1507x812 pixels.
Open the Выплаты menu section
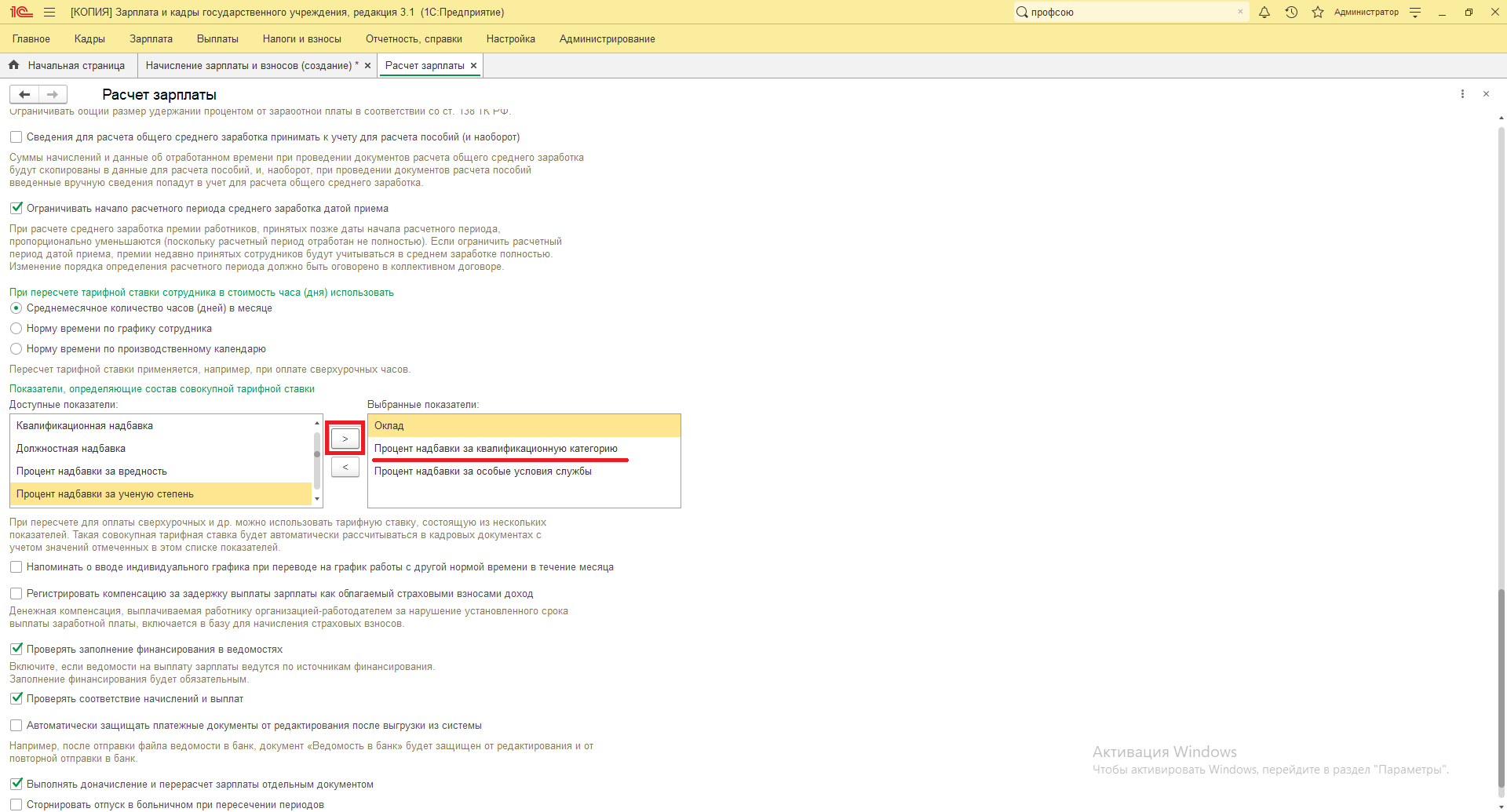click(x=217, y=39)
